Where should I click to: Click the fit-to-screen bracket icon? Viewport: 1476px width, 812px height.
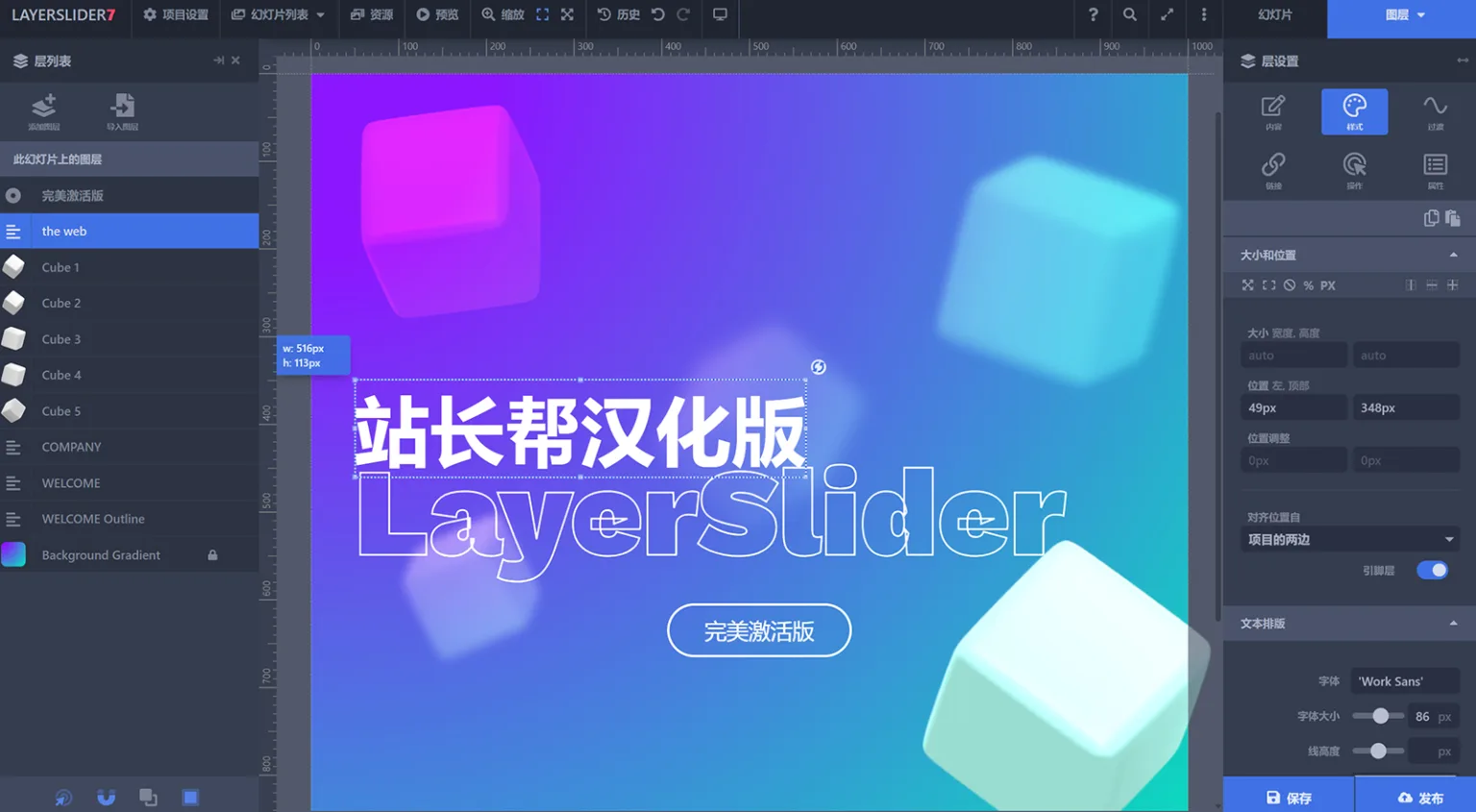click(x=543, y=14)
